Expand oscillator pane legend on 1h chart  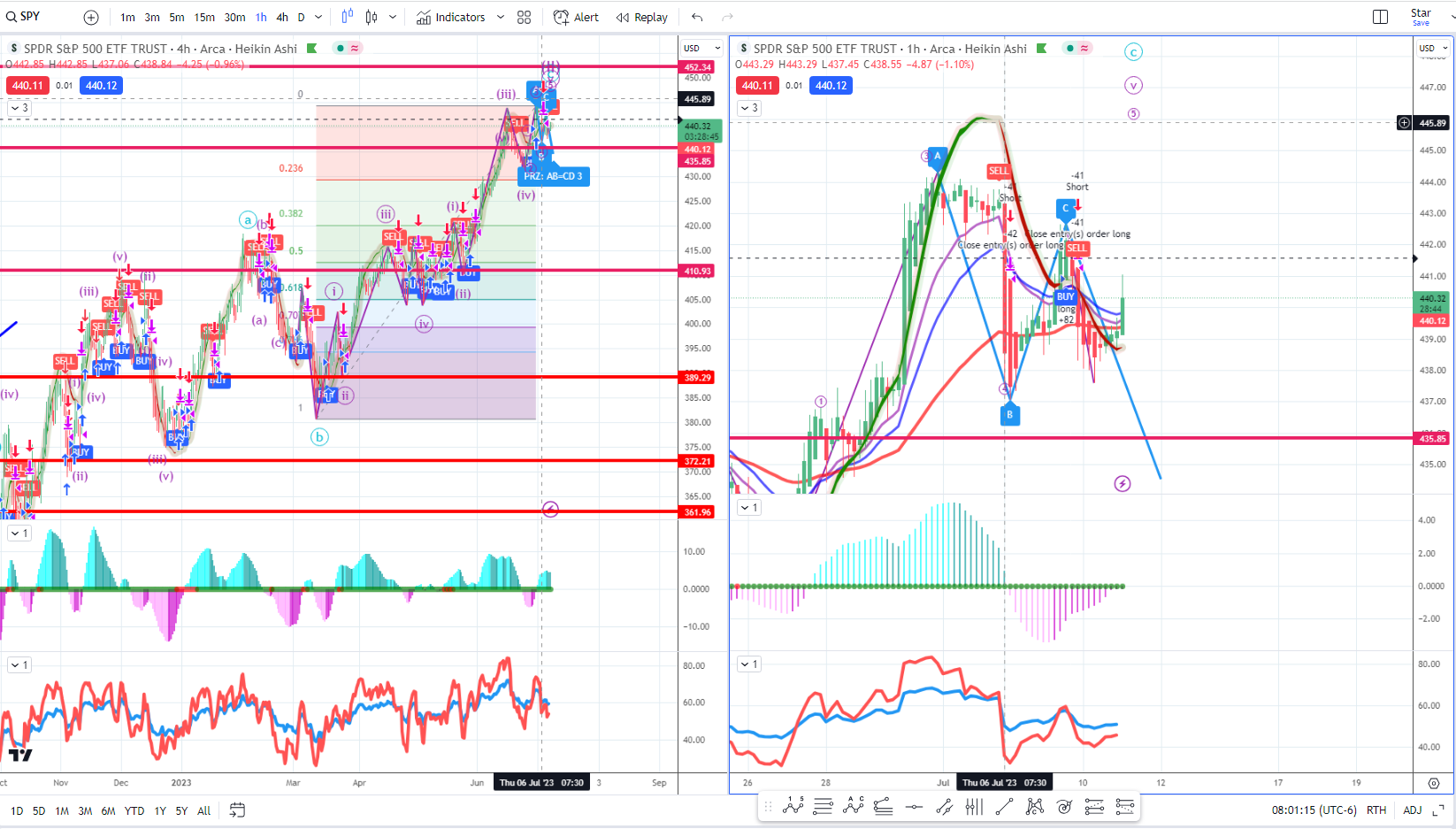coord(749,664)
